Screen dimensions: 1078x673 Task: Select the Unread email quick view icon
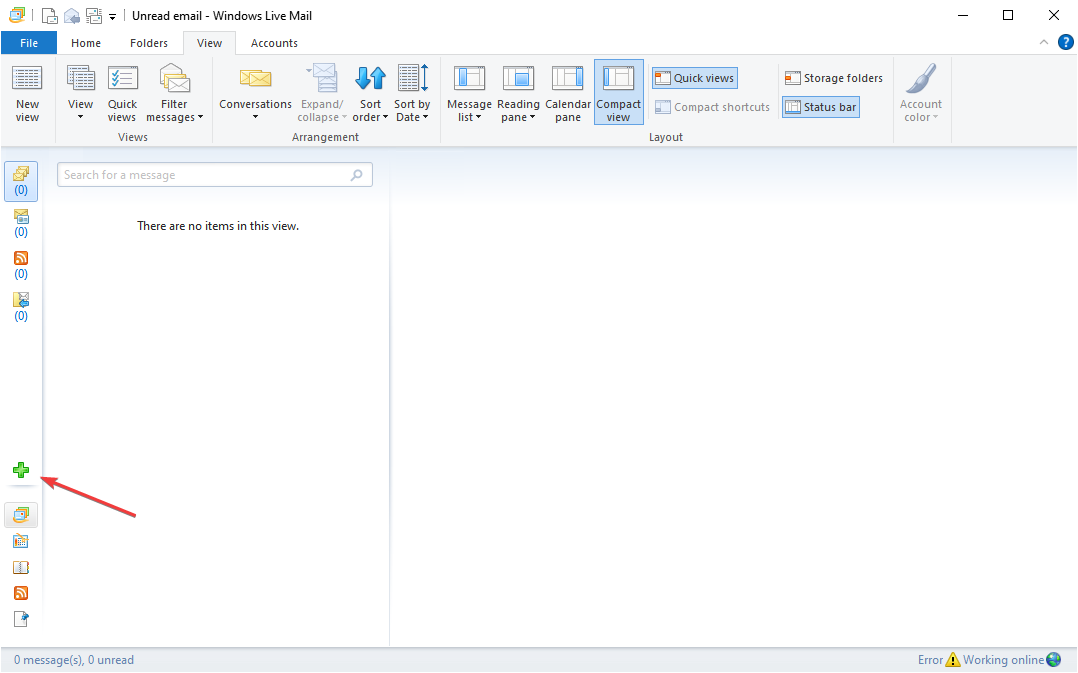tap(21, 181)
